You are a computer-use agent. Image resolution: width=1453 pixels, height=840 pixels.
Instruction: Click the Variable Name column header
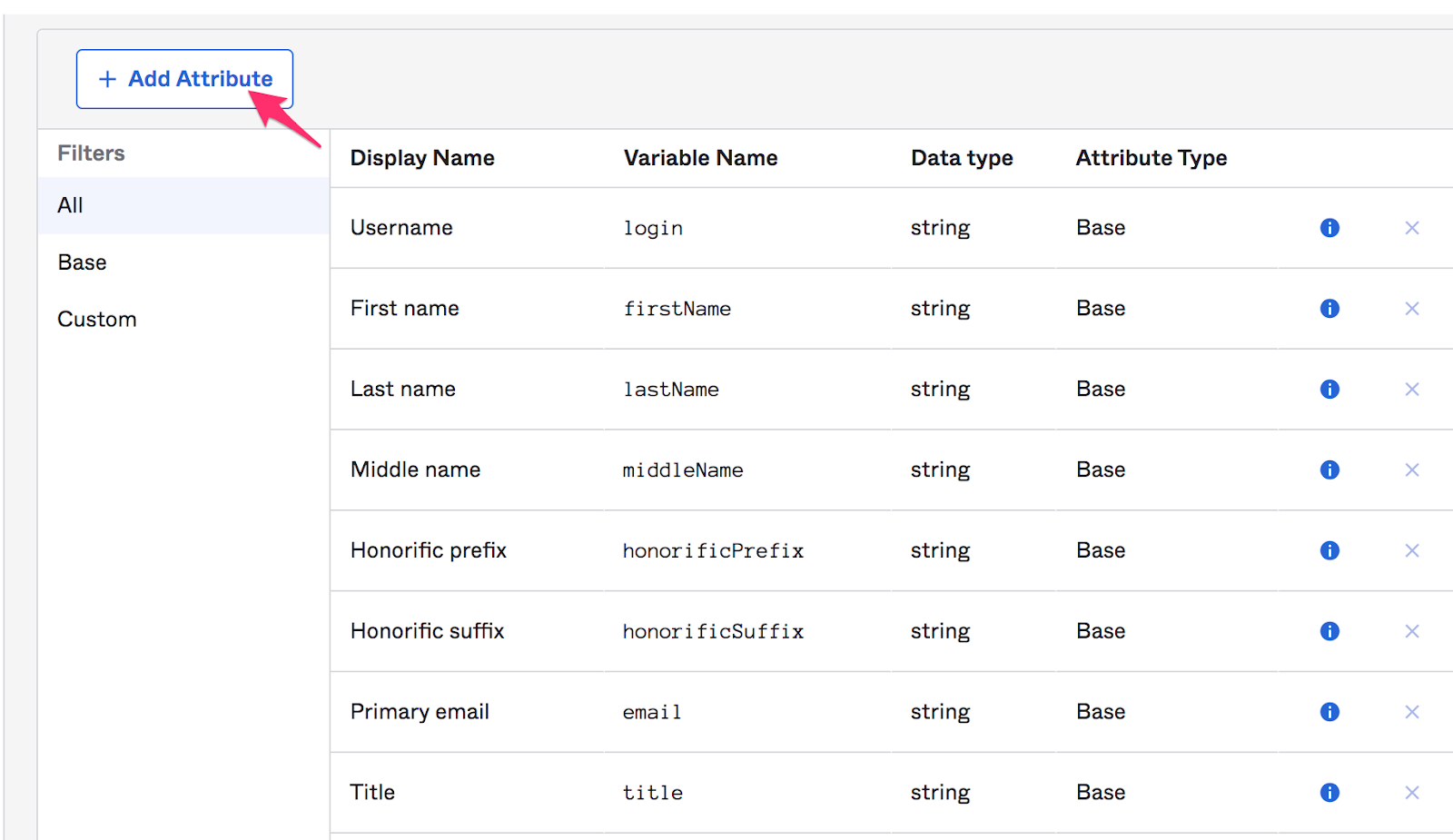pos(700,158)
